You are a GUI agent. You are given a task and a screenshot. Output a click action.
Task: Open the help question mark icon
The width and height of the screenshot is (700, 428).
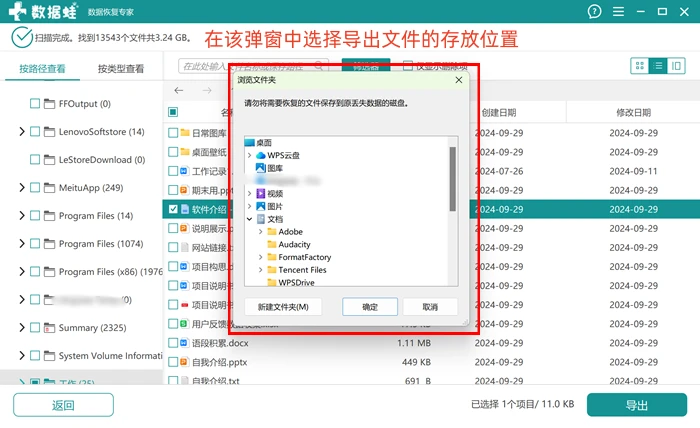[594, 11]
